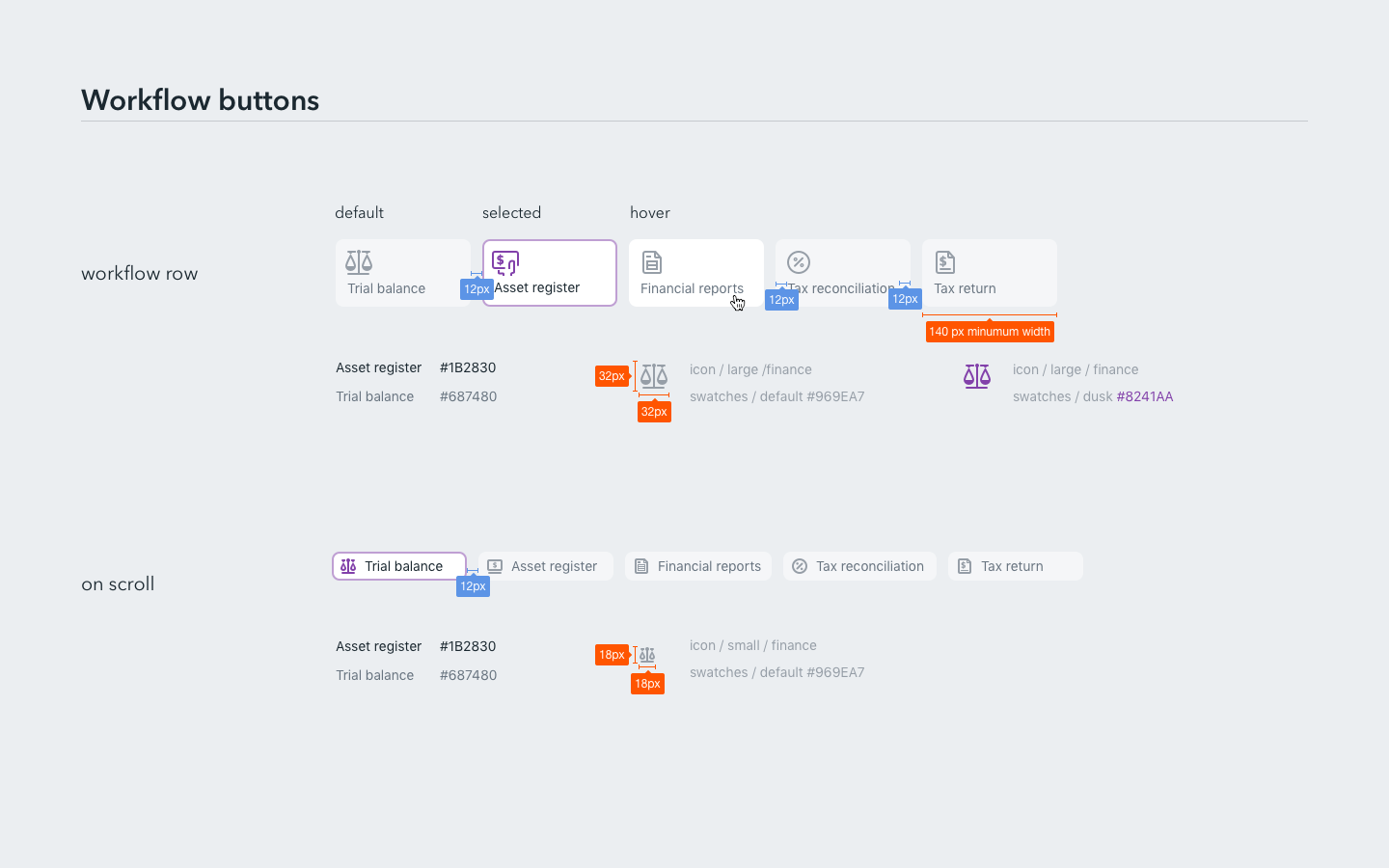Screen dimensions: 1389x868
Task: Click the 'workflow row' section label
Action: click(x=139, y=273)
